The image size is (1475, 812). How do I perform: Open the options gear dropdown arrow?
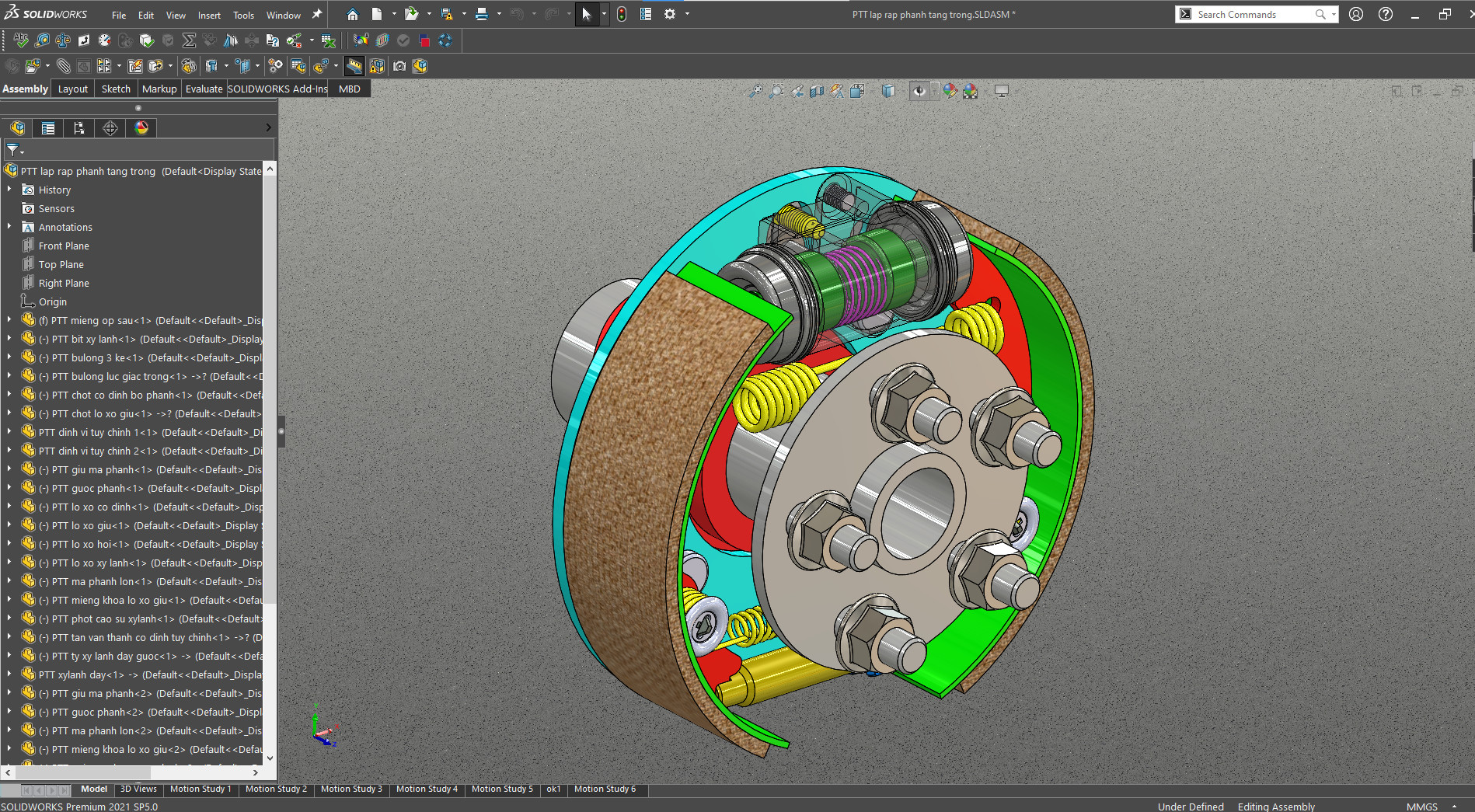click(x=687, y=14)
